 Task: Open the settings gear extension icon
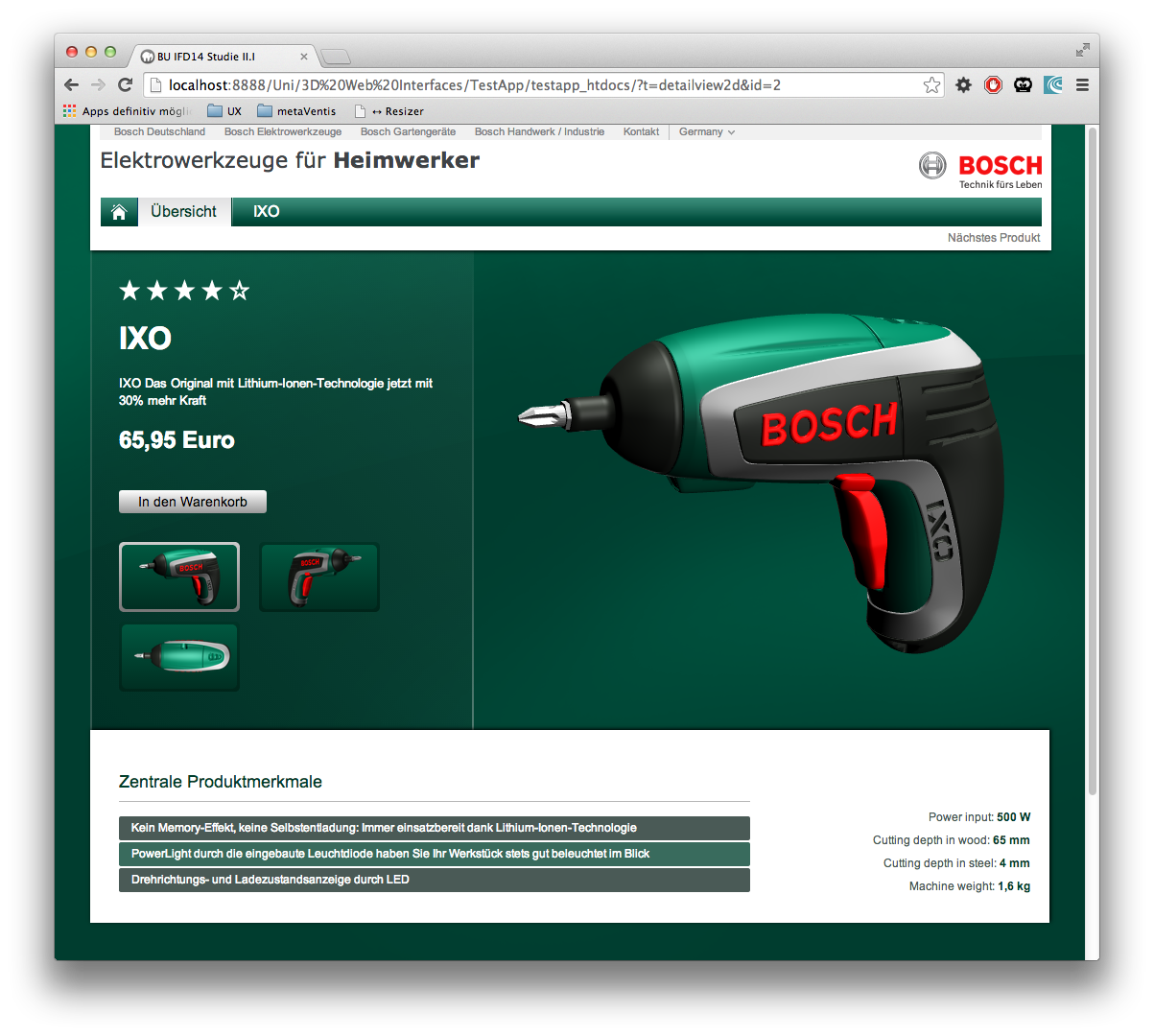tap(963, 85)
